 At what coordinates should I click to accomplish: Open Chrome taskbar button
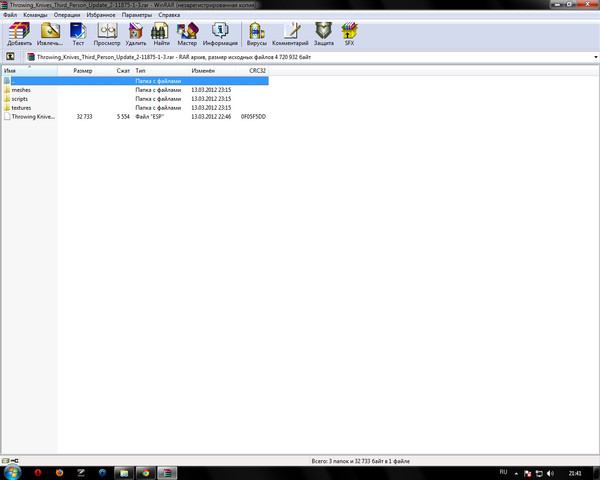coord(145,473)
